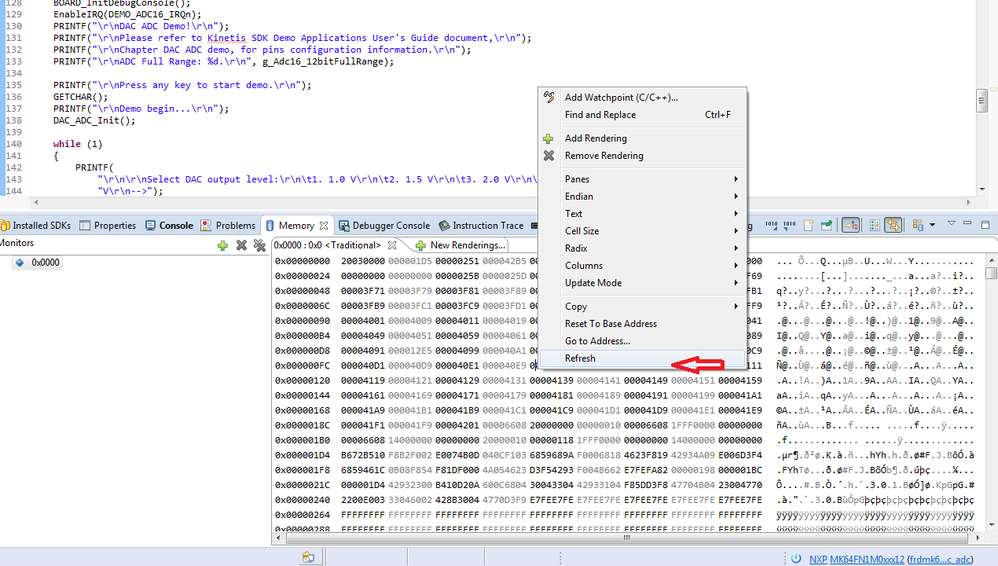The width and height of the screenshot is (998, 566).
Task: Expand the Update Mode submenu
Action: [x=642, y=283]
